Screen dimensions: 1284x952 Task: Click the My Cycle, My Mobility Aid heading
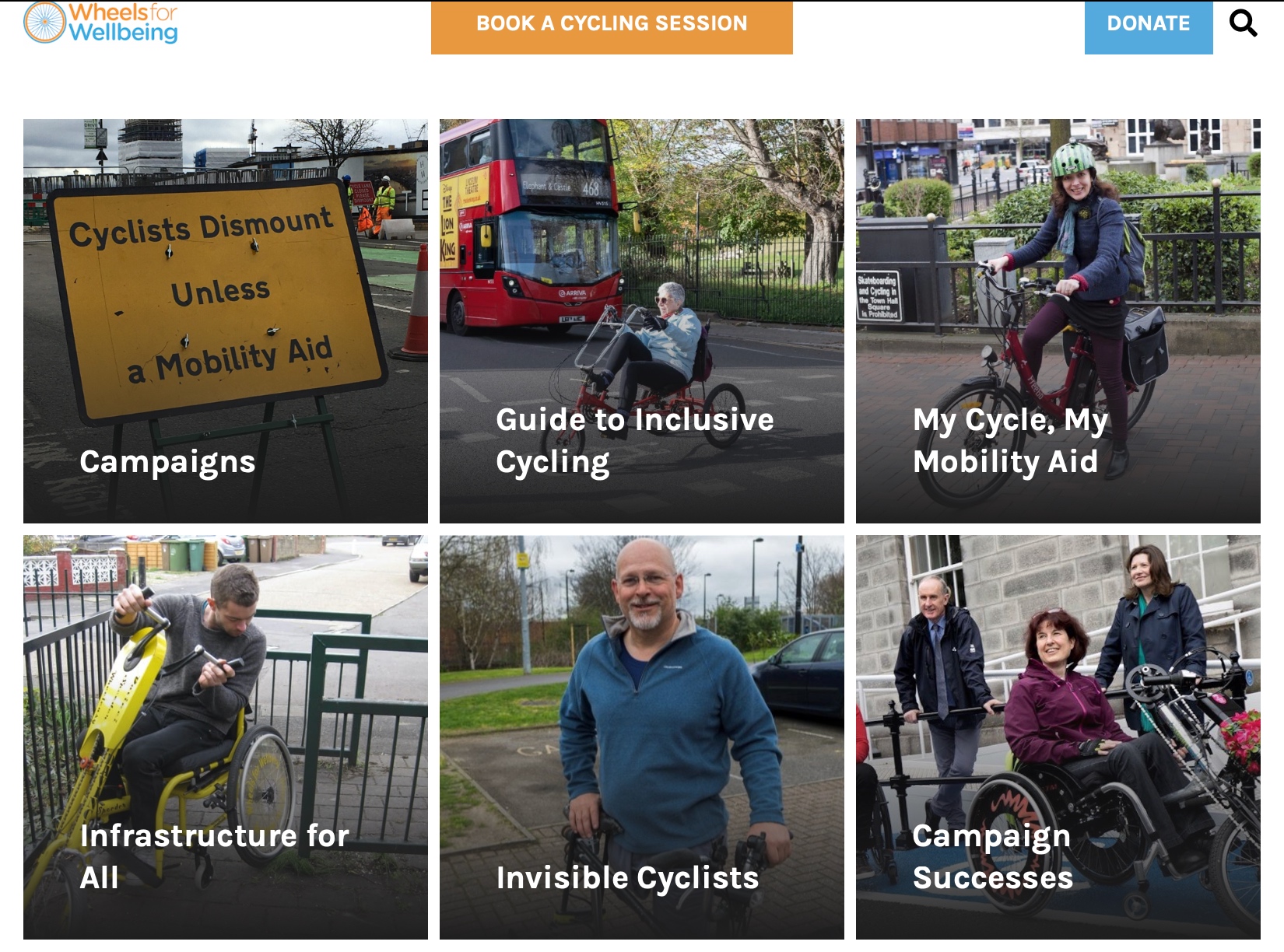pos(1009,441)
